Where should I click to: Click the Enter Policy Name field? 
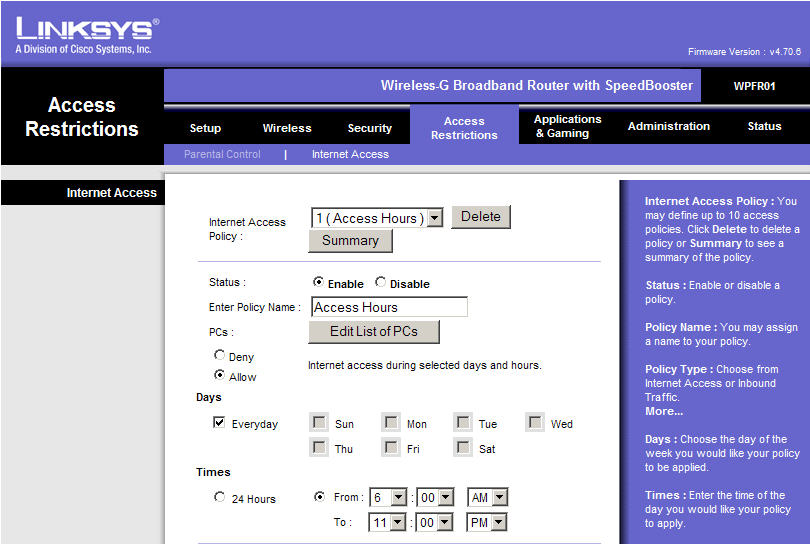[x=389, y=307]
